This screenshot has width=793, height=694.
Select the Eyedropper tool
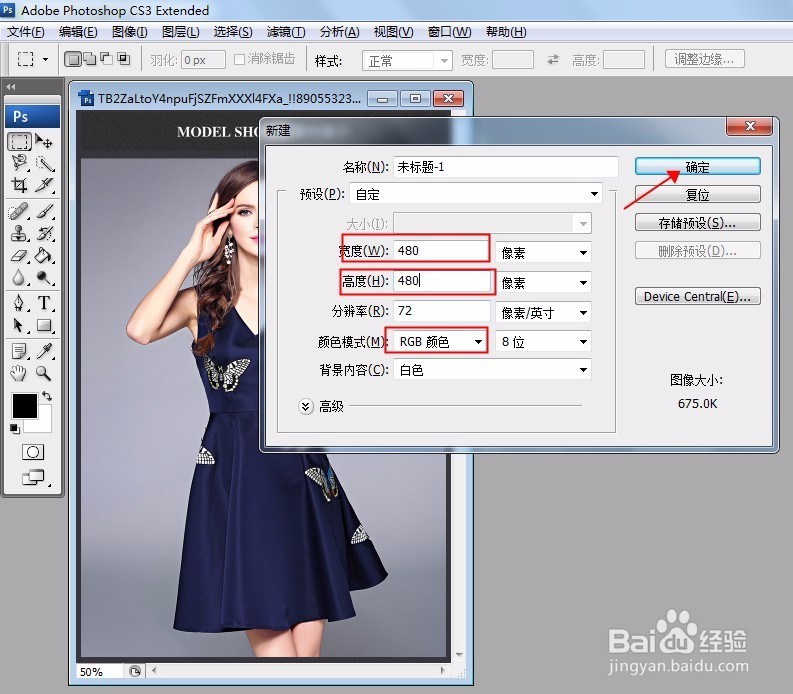click(x=44, y=351)
